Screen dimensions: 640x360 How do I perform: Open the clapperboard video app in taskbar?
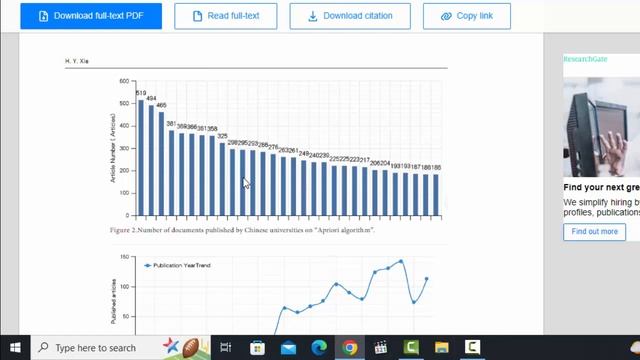coord(380,348)
